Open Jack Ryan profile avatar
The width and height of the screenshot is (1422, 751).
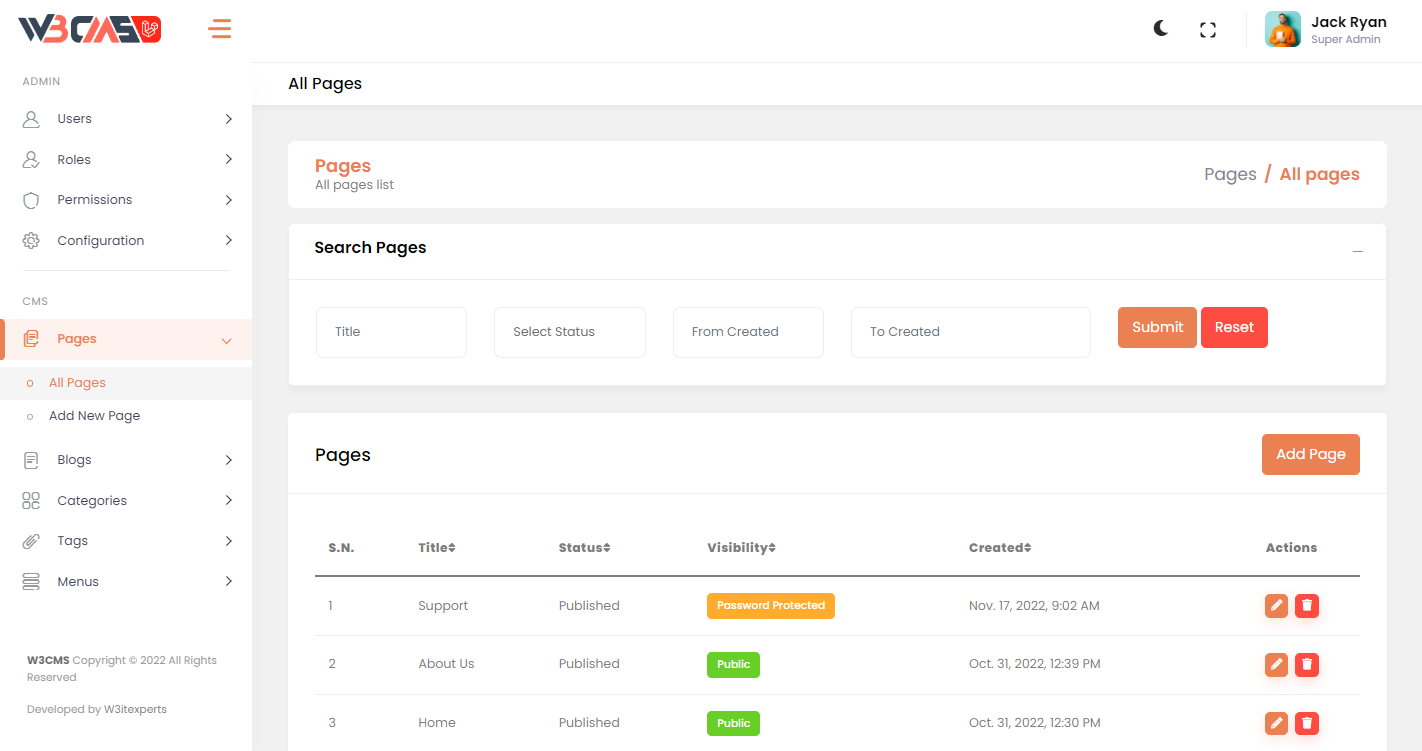click(1282, 29)
